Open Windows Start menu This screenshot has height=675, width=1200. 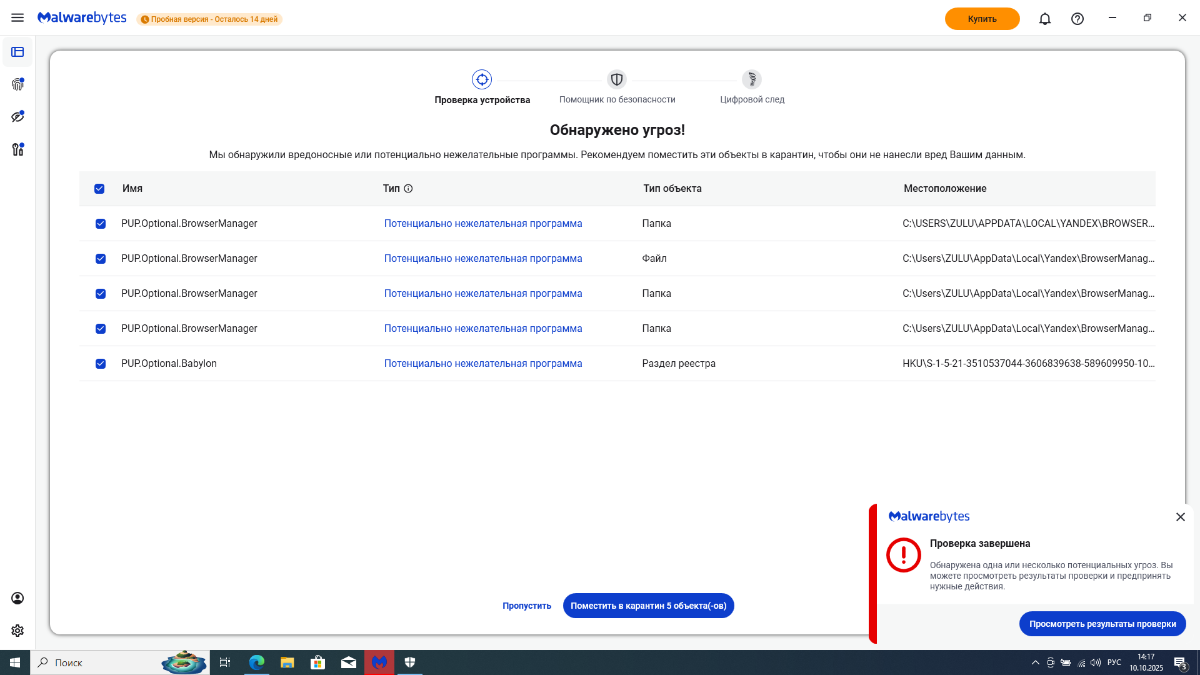[15, 662]
